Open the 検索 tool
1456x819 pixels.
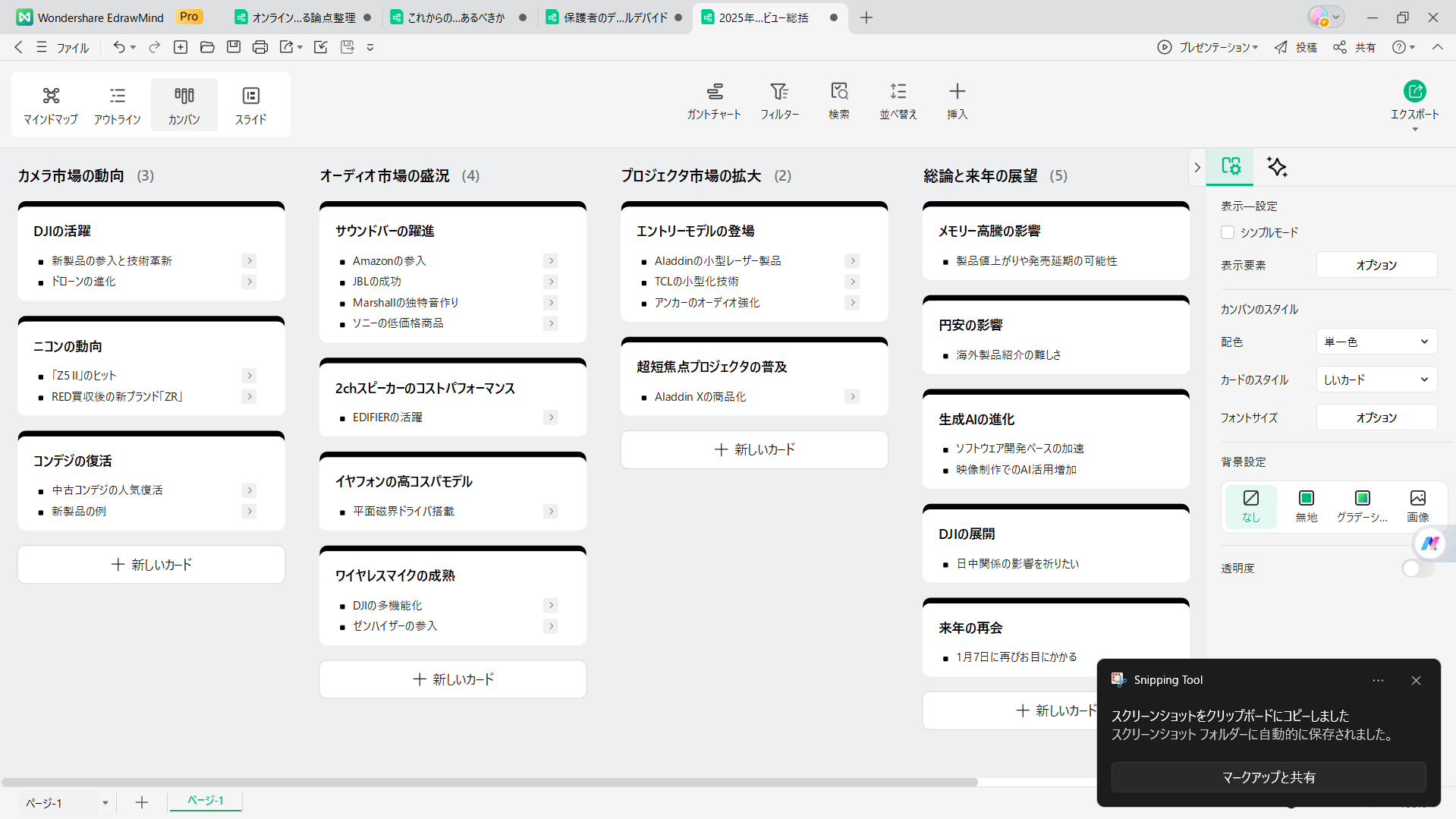839,101
